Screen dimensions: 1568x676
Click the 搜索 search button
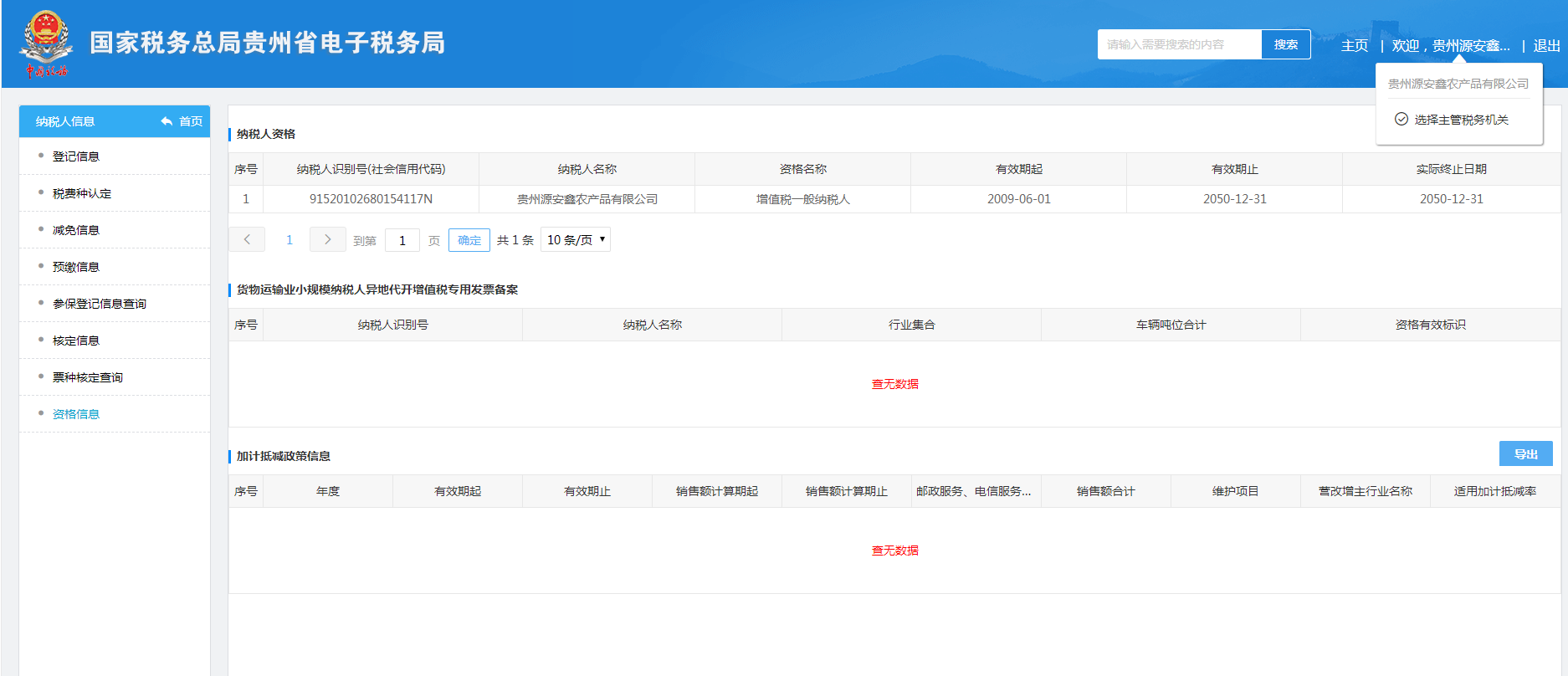[1285, 44]
